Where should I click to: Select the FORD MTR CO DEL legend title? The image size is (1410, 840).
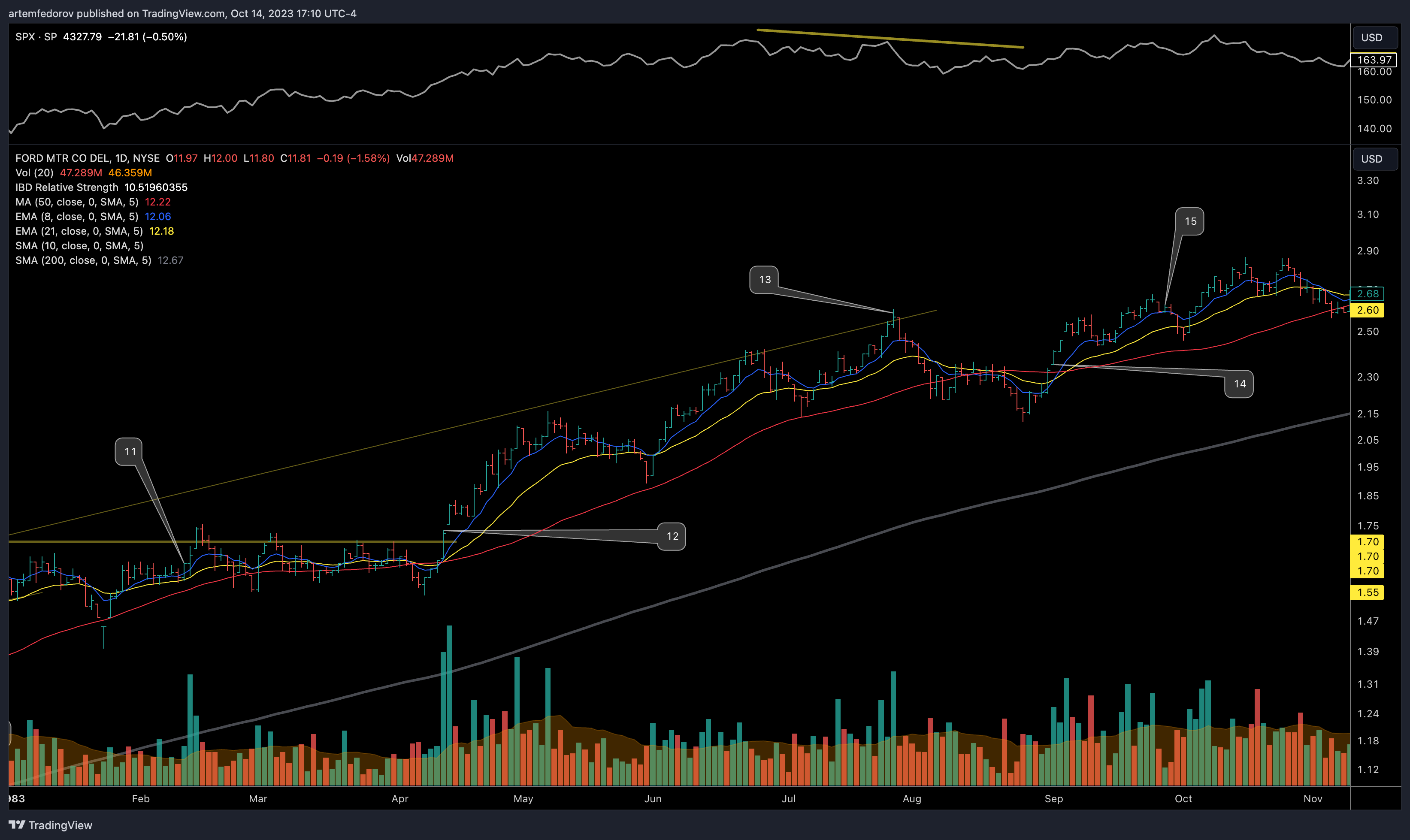(87, 158)
